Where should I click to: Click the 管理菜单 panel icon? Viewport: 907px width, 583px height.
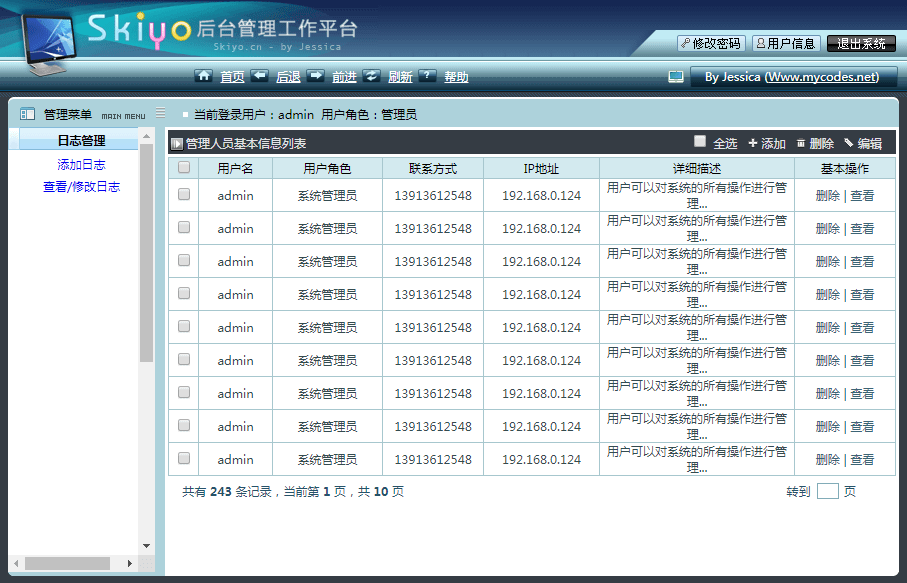pyautogui.click(x=27, y=115)
